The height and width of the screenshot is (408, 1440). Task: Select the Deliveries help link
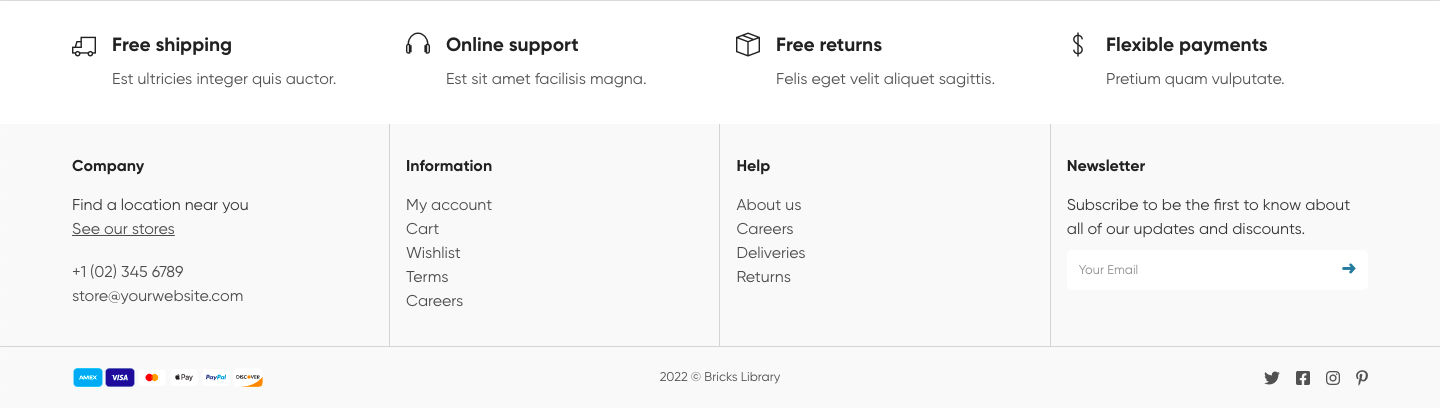(771, 253)
